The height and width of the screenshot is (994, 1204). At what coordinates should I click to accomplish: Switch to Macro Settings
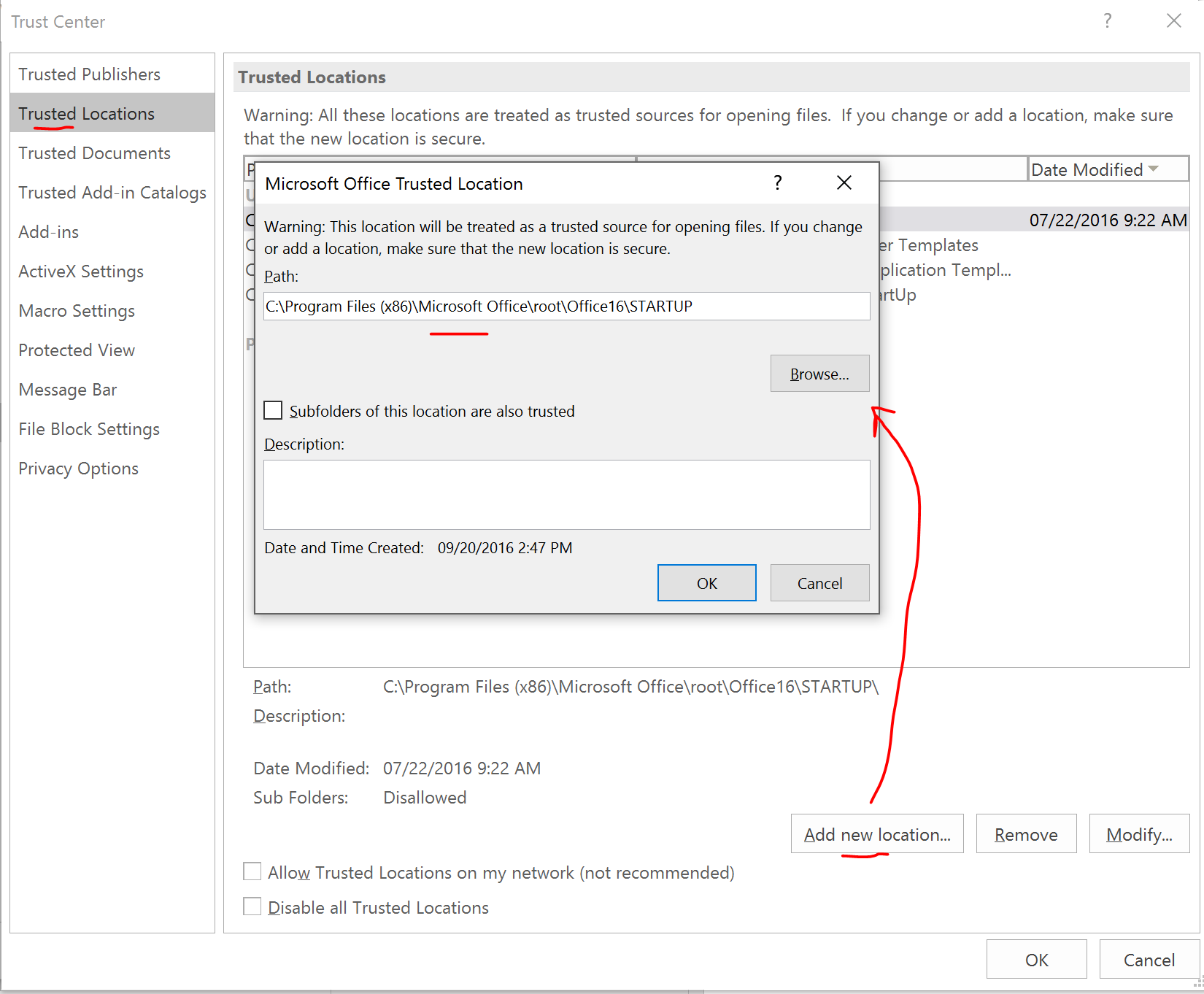pos(112,311)
